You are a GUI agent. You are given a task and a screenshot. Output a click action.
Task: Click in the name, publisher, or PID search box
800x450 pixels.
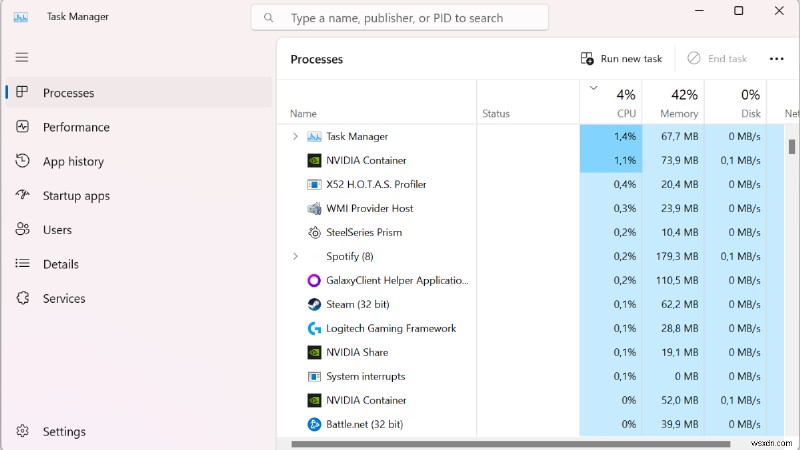tap(400, 18)
